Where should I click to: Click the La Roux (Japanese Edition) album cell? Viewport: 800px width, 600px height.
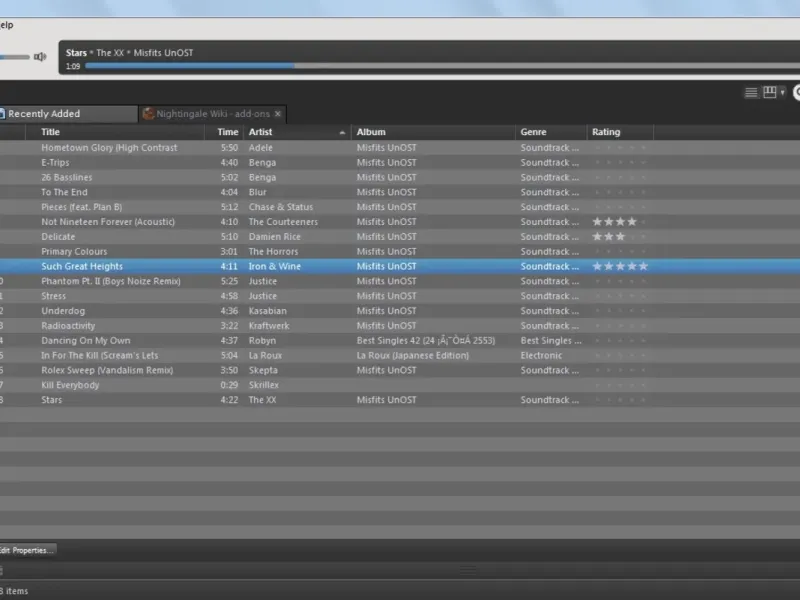coord(413,355)
